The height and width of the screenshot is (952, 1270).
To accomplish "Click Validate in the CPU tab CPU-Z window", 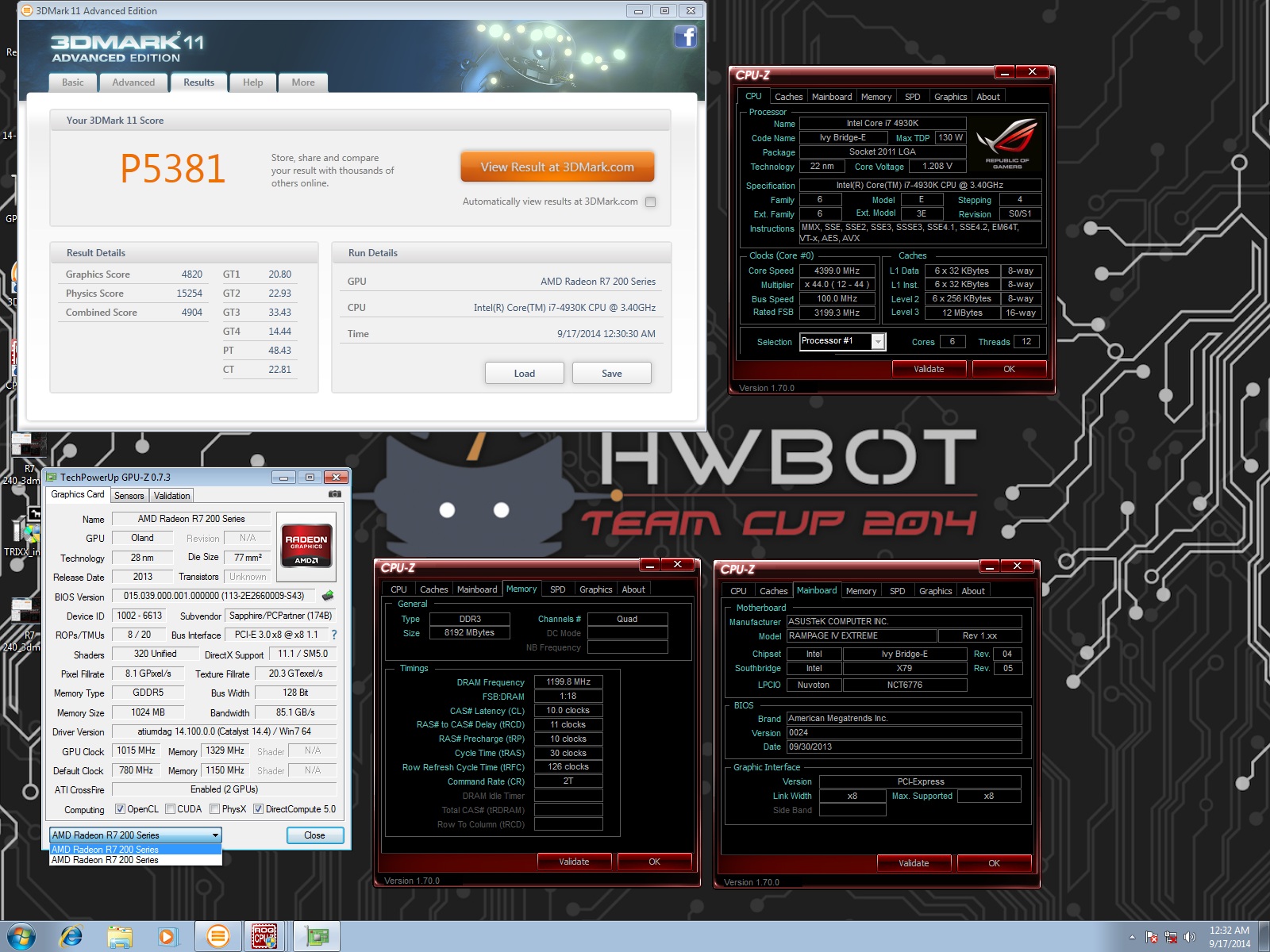I will 929,369.
